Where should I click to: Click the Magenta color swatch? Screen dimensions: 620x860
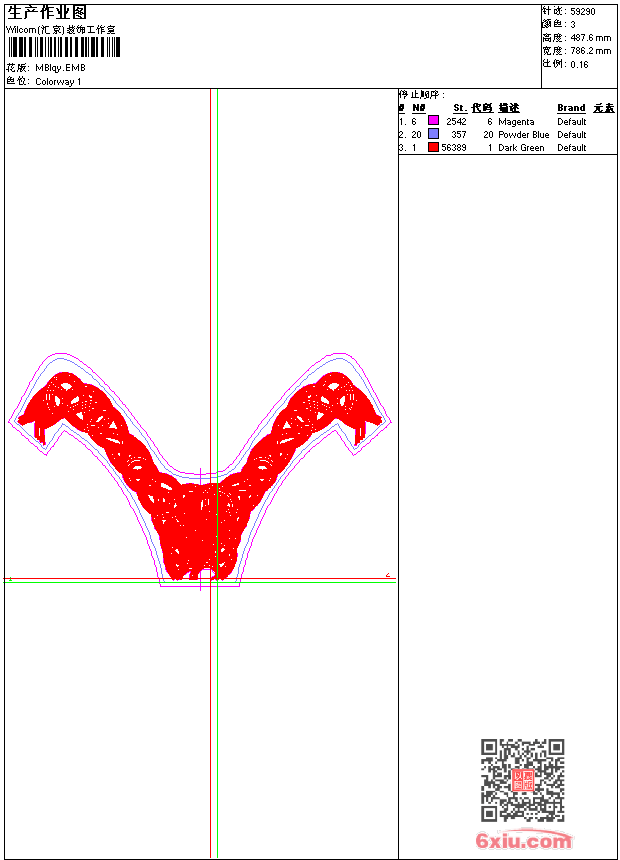pyautogui.click(x=433, y=121)
